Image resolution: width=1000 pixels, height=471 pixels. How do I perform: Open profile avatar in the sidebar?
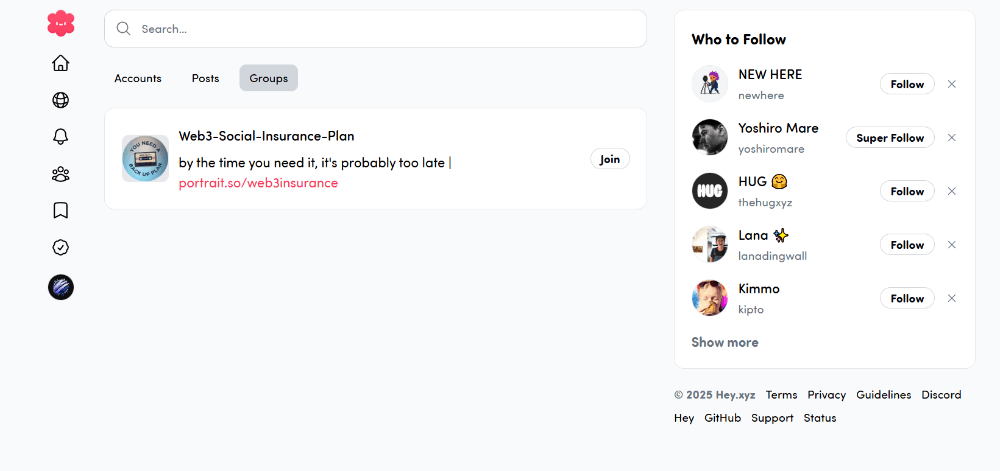tap(61, 288)
